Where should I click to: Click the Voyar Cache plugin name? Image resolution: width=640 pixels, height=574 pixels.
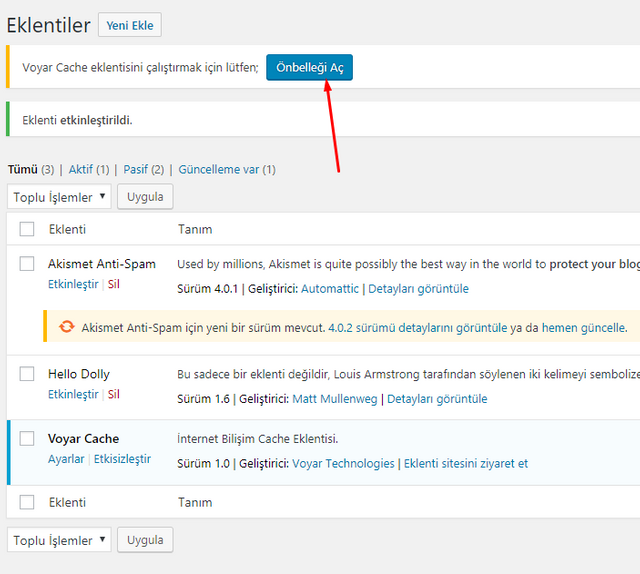click(83, 439)
